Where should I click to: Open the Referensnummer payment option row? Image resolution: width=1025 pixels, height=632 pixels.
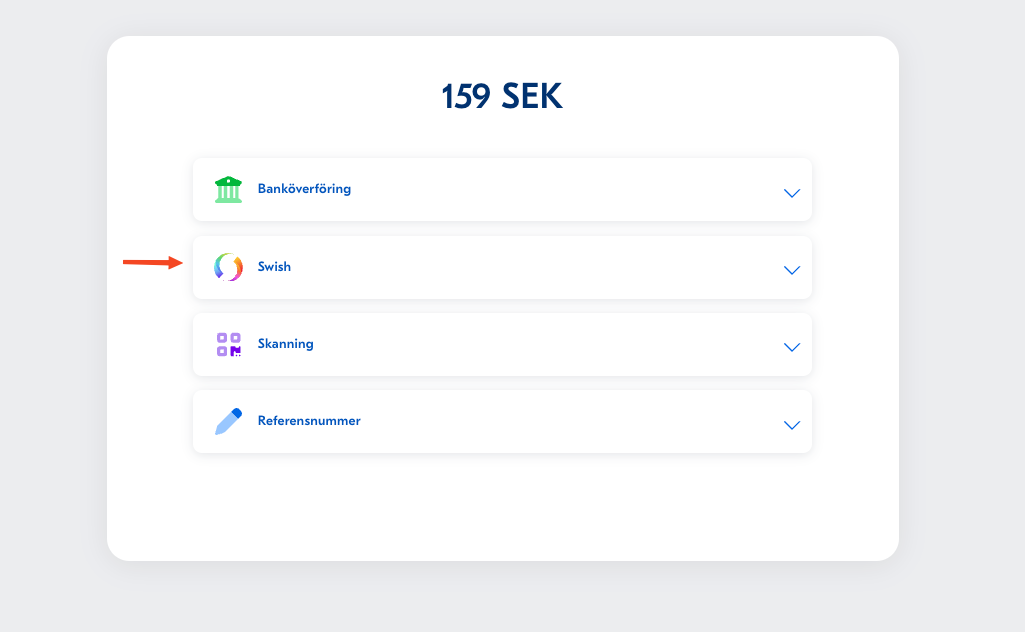502,422
